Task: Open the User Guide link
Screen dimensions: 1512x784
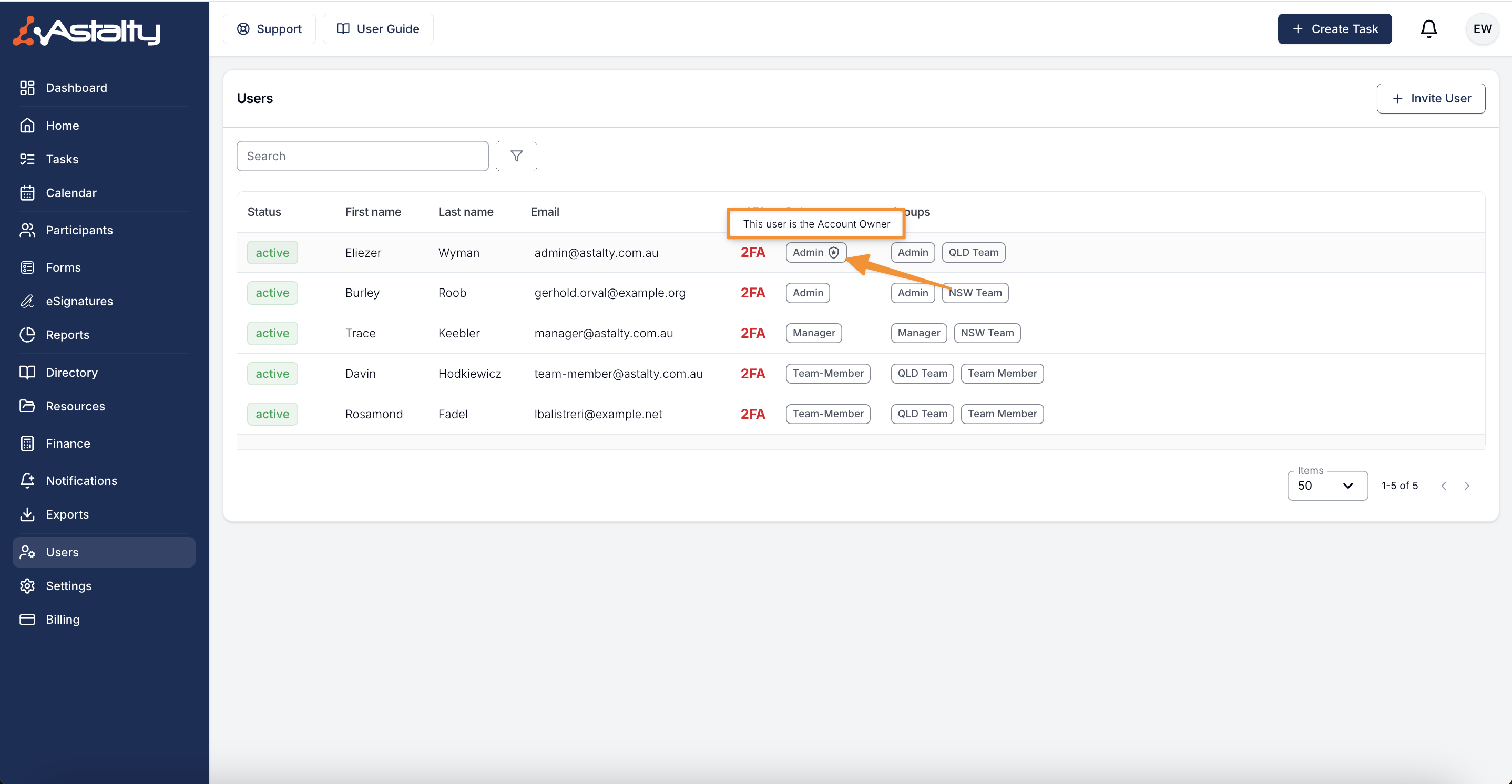Action: pyautogui.click(x=377, y=29)
